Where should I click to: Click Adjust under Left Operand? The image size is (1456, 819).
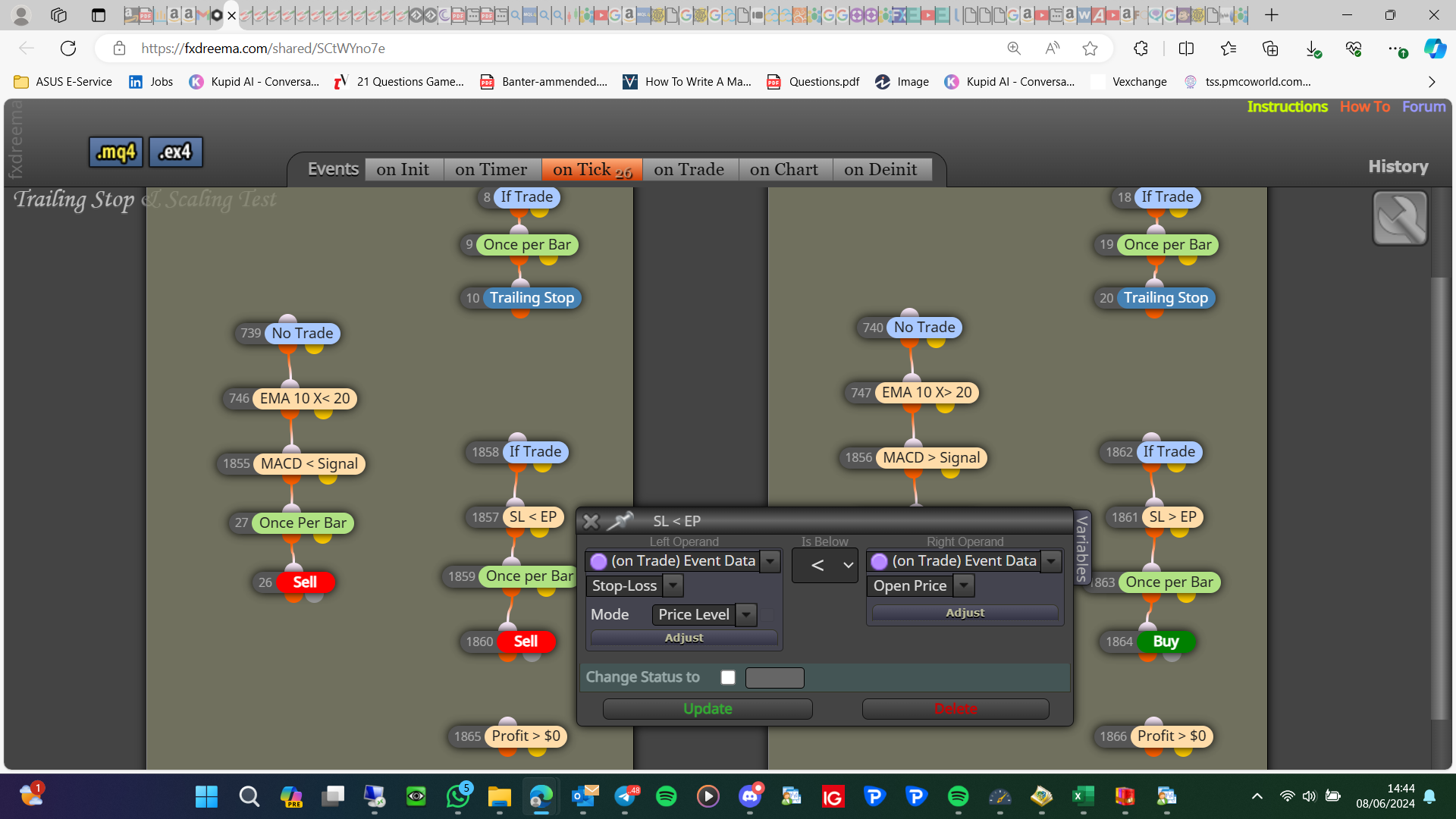pyautogui.click(x=684, y=639)
